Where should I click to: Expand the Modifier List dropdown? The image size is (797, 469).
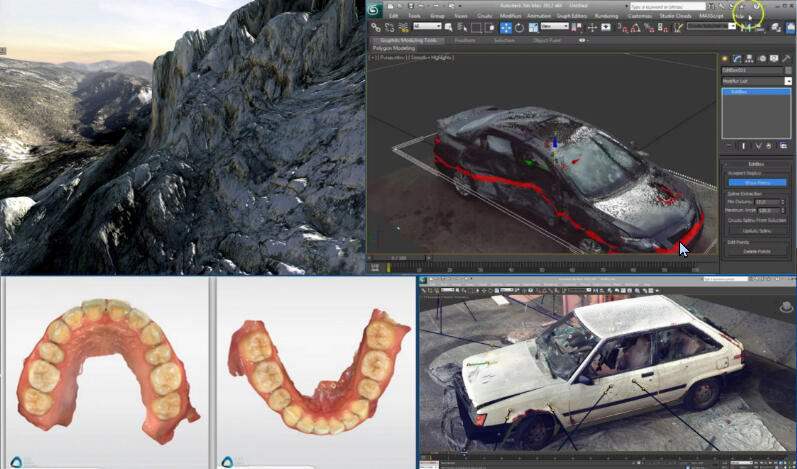tap(788, 81)
